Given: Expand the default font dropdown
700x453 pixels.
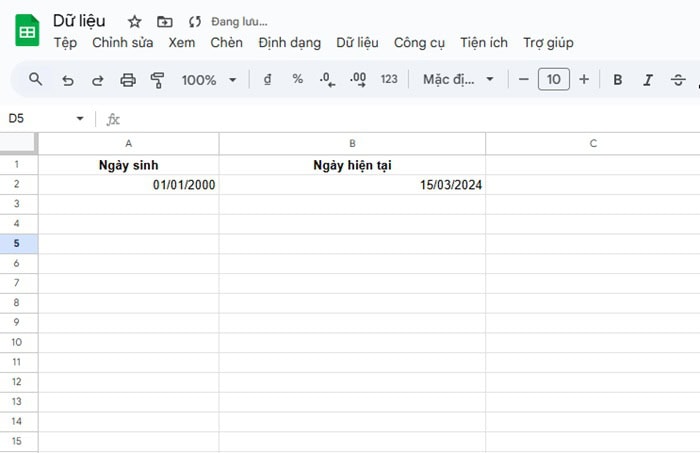Looking at the screenshot, I should tap(458, 79).
